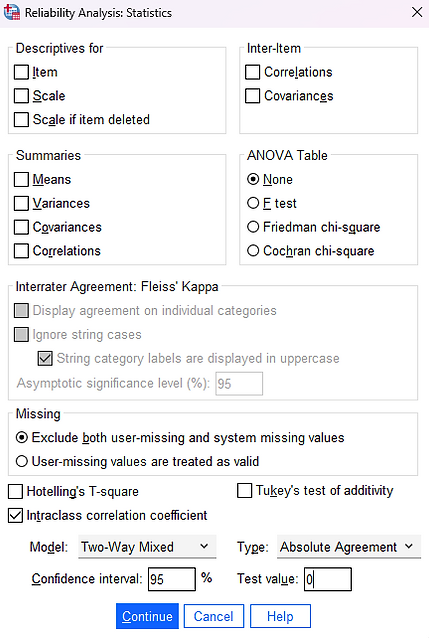Image resolution: width=429 pixels, height=638 pixels.
Task: Select F test ANOVA radio button
Action: coord(253,203)
